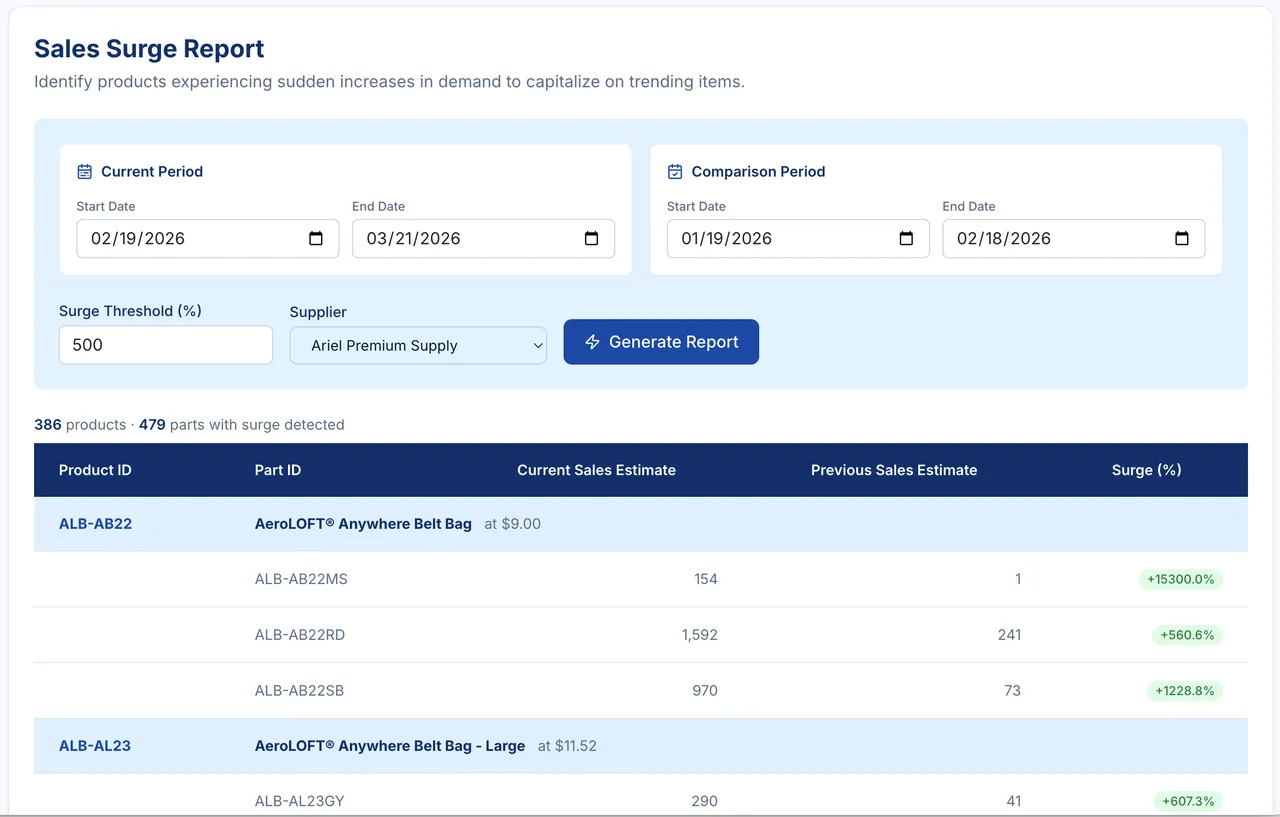The image size is (1280, 817).
Task: Click current sales value 290
Action: 704,801
